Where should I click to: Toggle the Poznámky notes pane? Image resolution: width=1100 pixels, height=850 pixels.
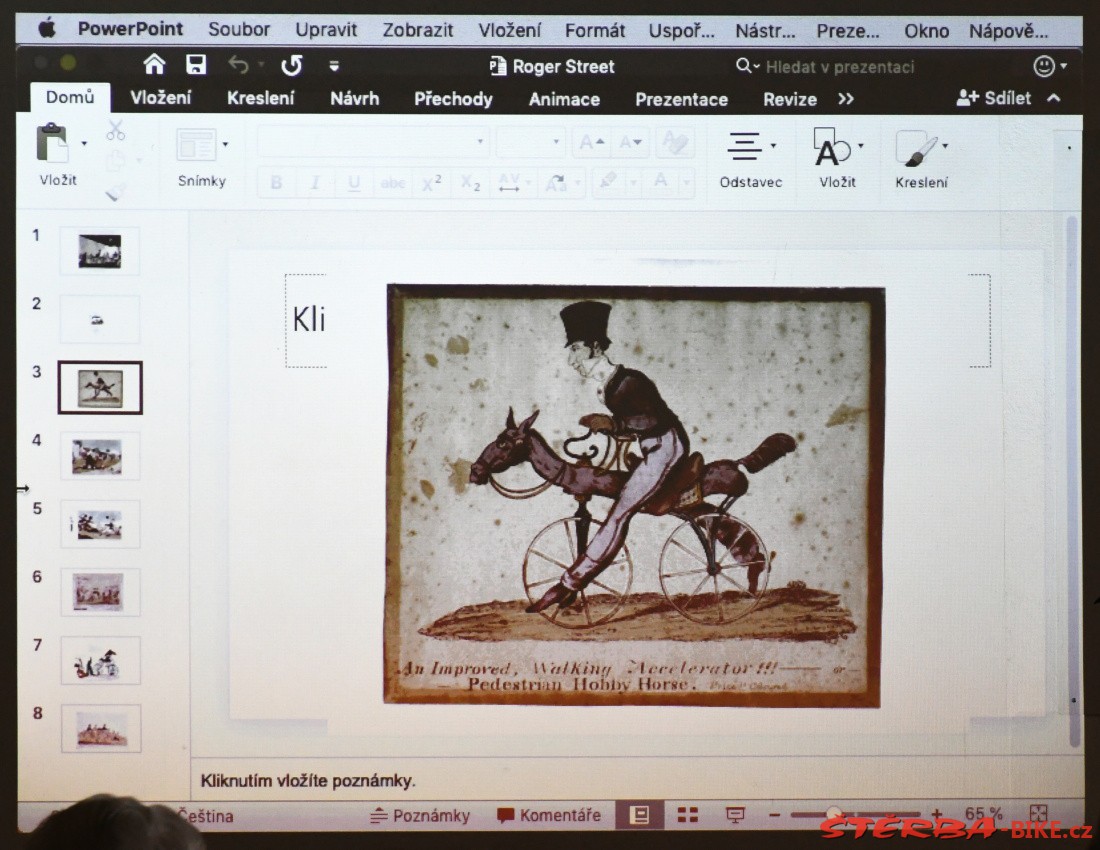[420, 816]
